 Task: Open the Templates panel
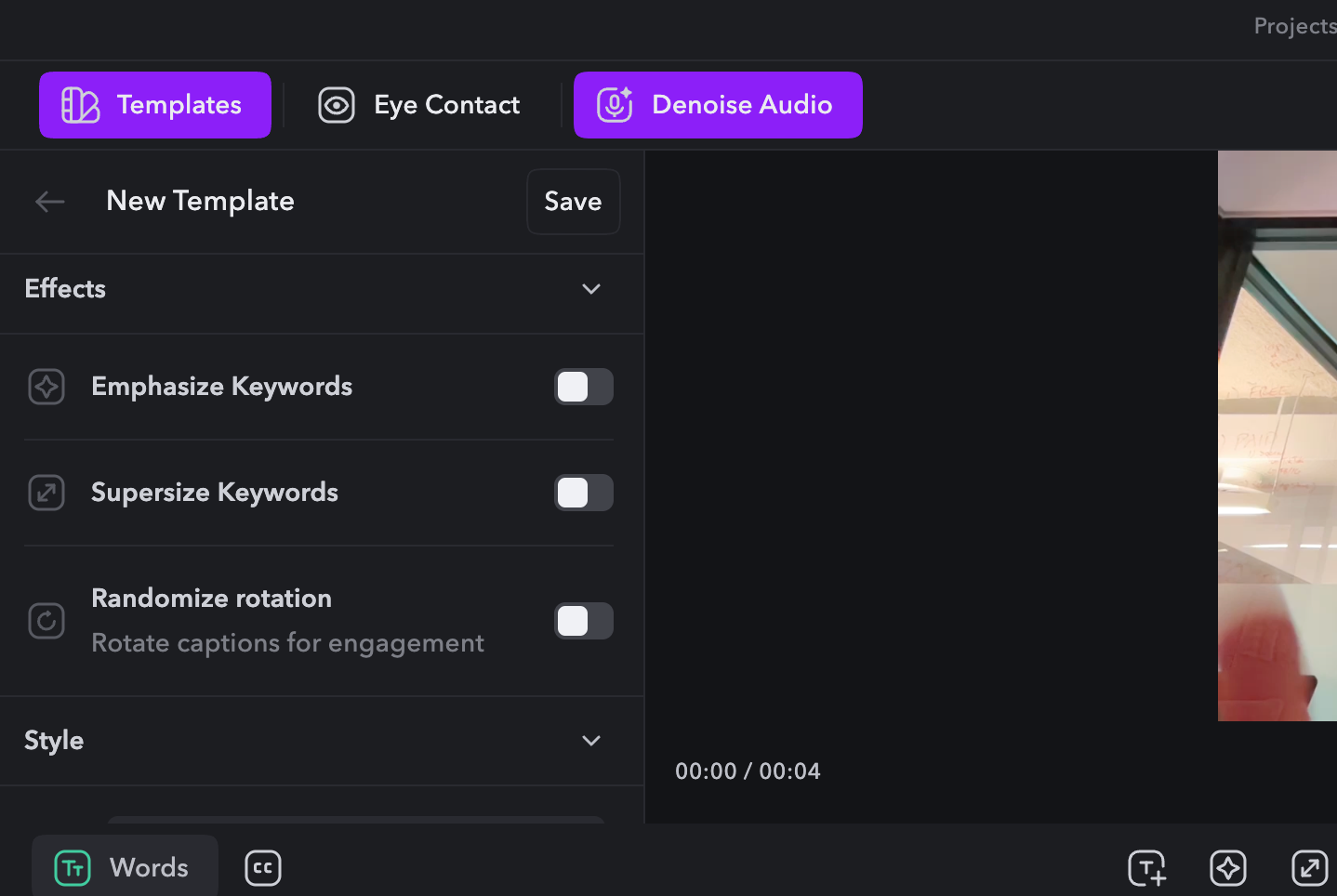(x=155, y=105)
